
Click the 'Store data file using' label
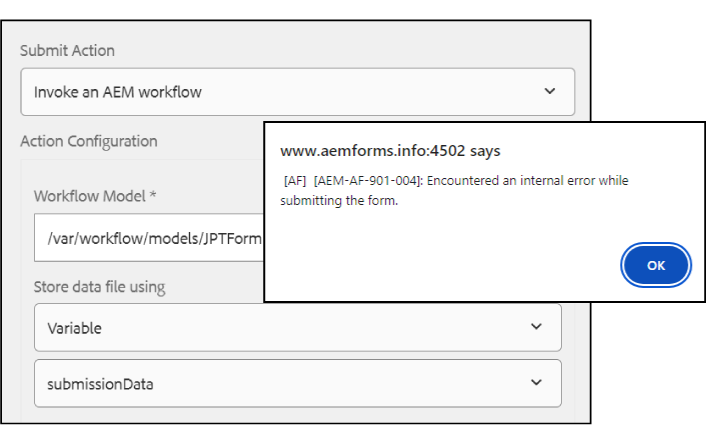tap(99, 287)
